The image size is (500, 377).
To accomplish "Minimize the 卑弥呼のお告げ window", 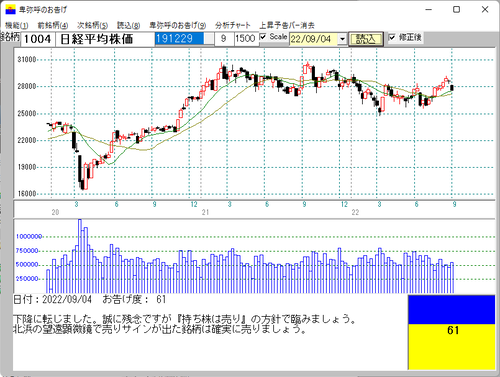I will pos(429,10).
